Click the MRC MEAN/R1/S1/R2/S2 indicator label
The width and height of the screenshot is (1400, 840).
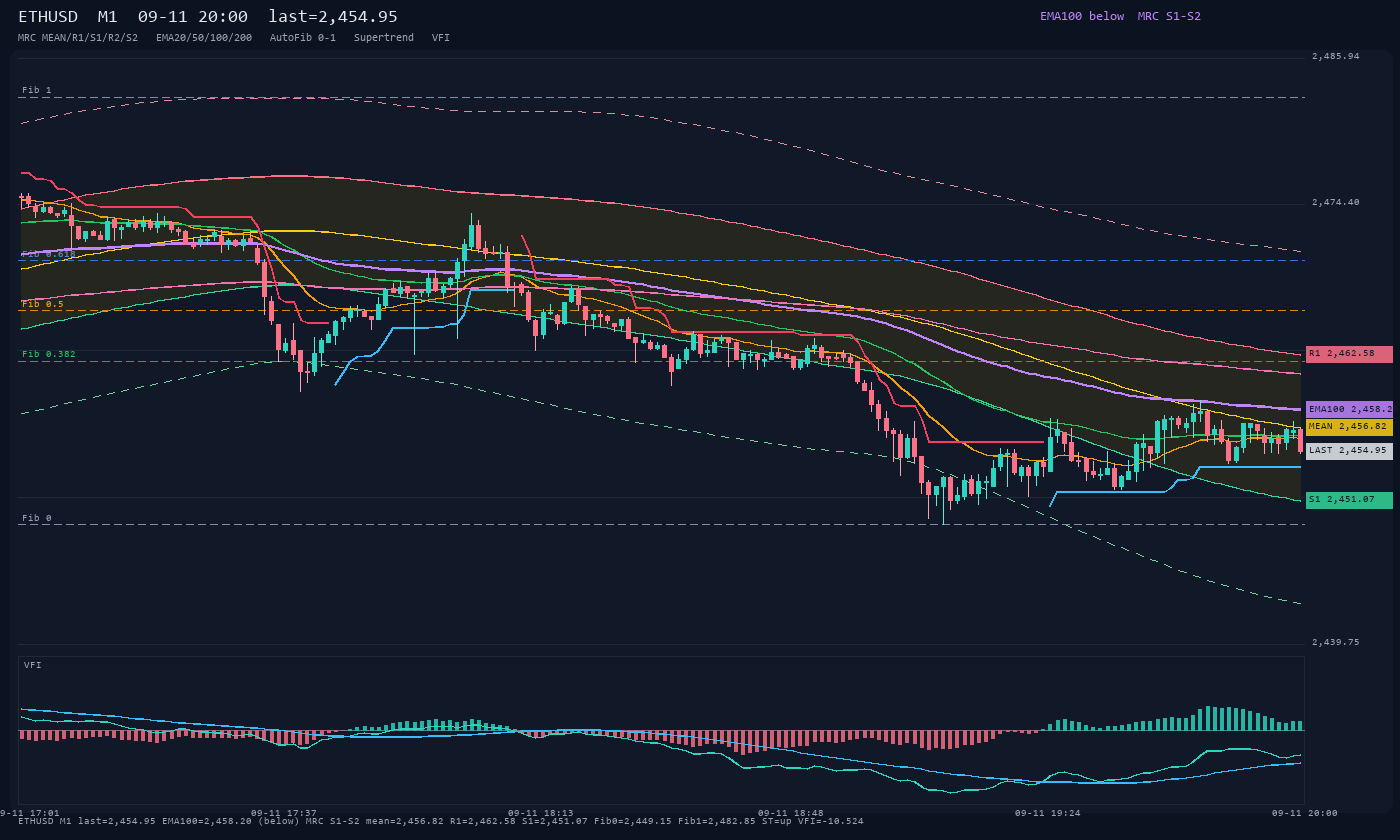tap(78, 38)
